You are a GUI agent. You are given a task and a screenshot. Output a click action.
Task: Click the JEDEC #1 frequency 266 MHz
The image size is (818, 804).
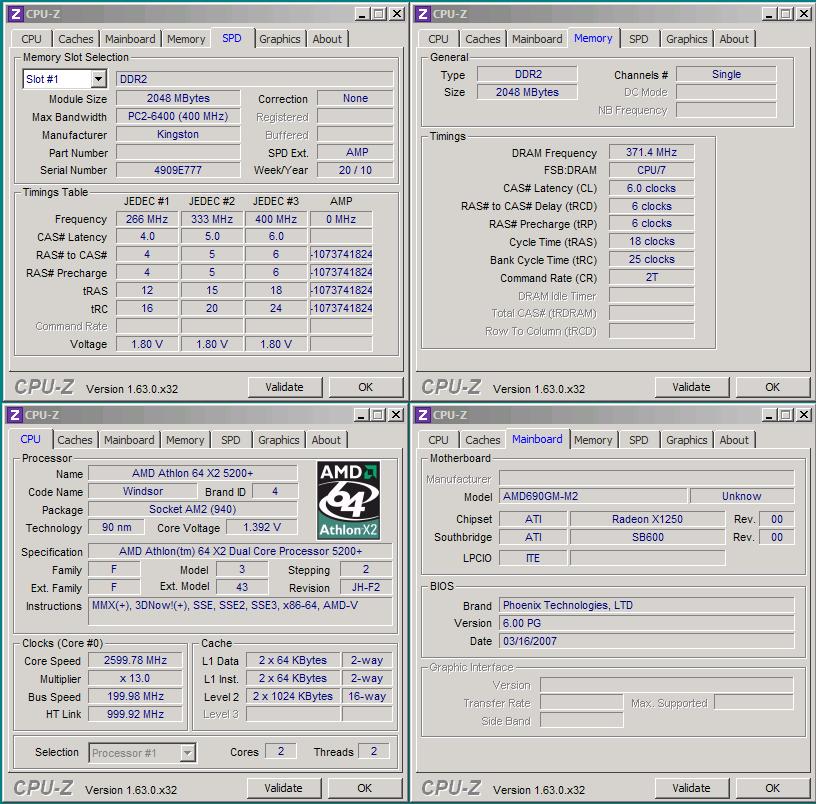tap(147, 219)
